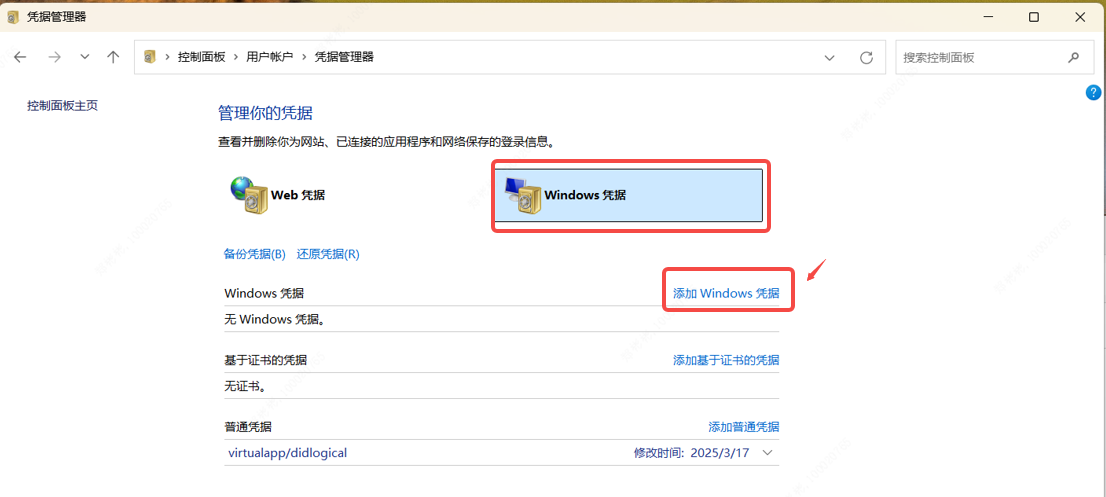The width and height of the screenshot is (1106, 497).
Task: Click the 无 Windows 凭据。 text
Action: pyautogui.click(x=275, y=319)
